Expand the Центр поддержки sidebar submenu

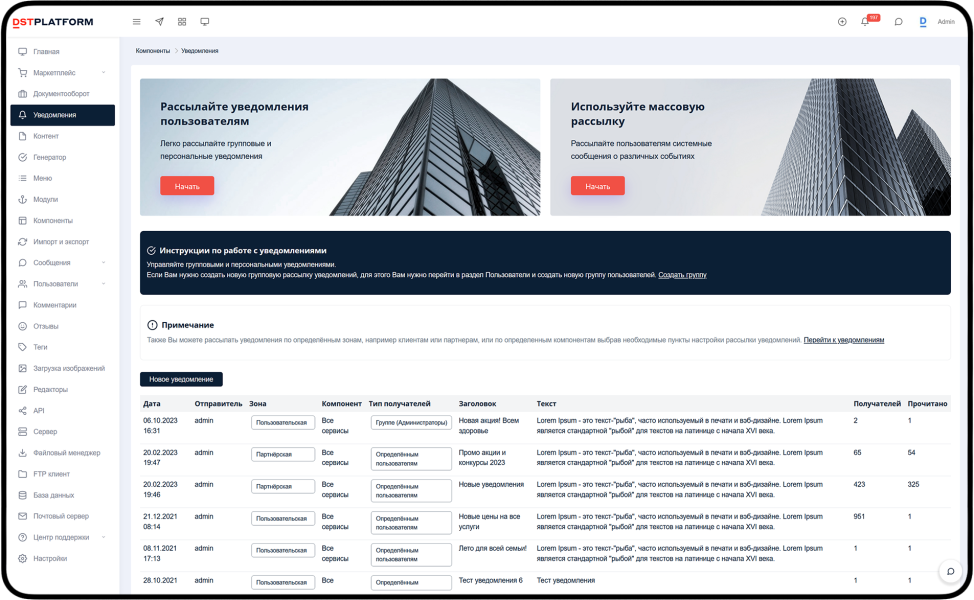pos(103,537)
